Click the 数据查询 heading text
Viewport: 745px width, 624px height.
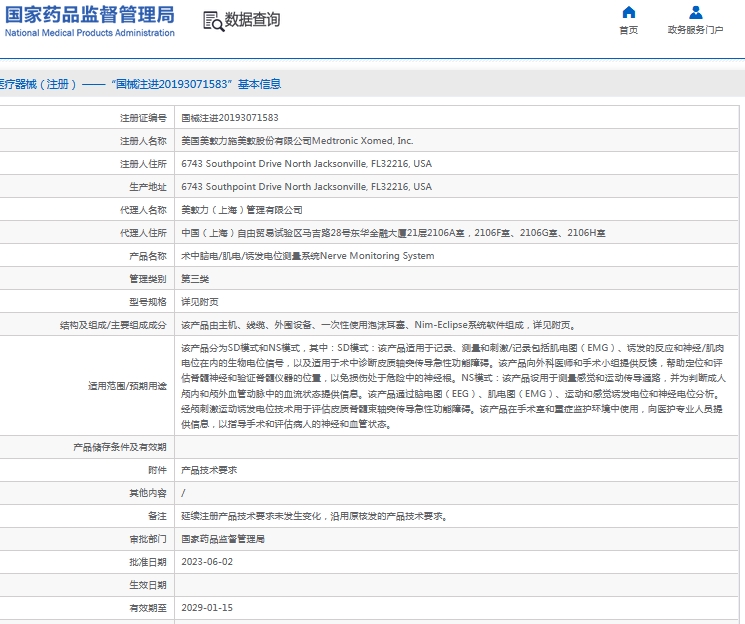tap(252, 19)
